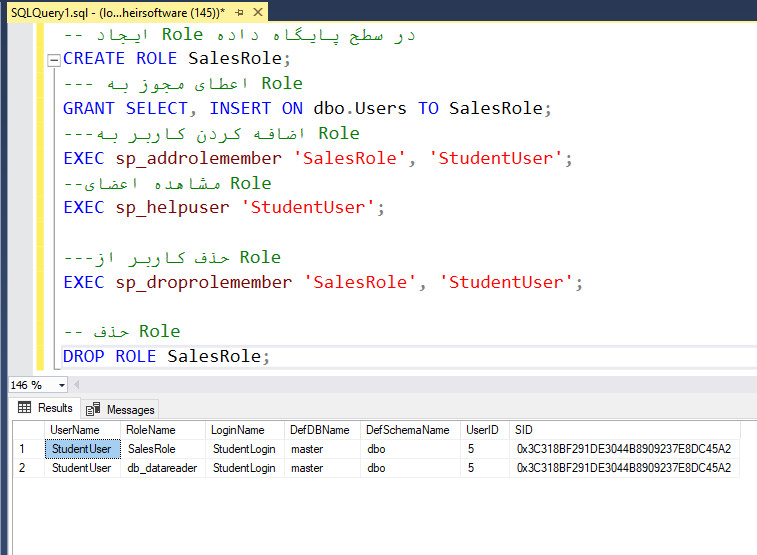Screen dimensions: 757x555
Task: Switch to the Results tab
Action: click(x=45, y=408)
